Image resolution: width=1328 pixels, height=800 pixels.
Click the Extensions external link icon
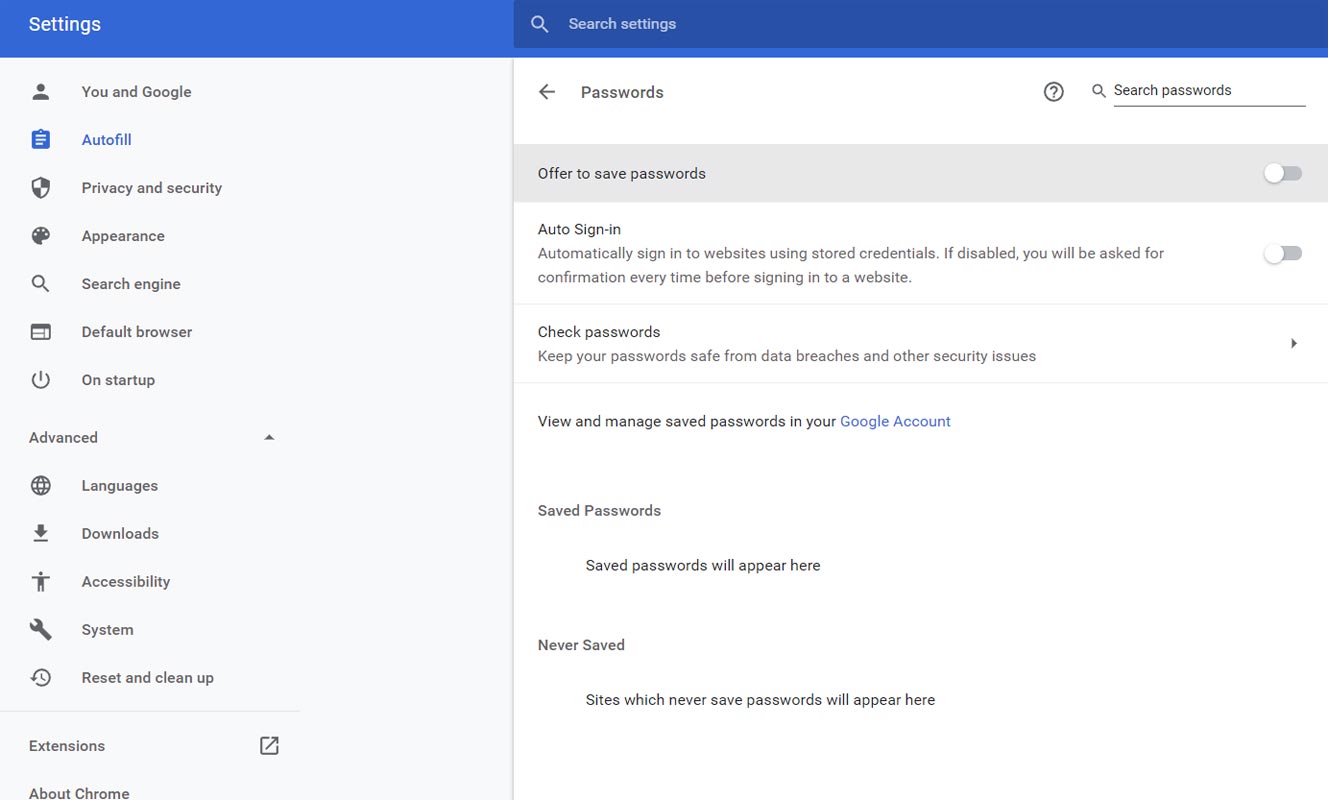pos(269,746)
